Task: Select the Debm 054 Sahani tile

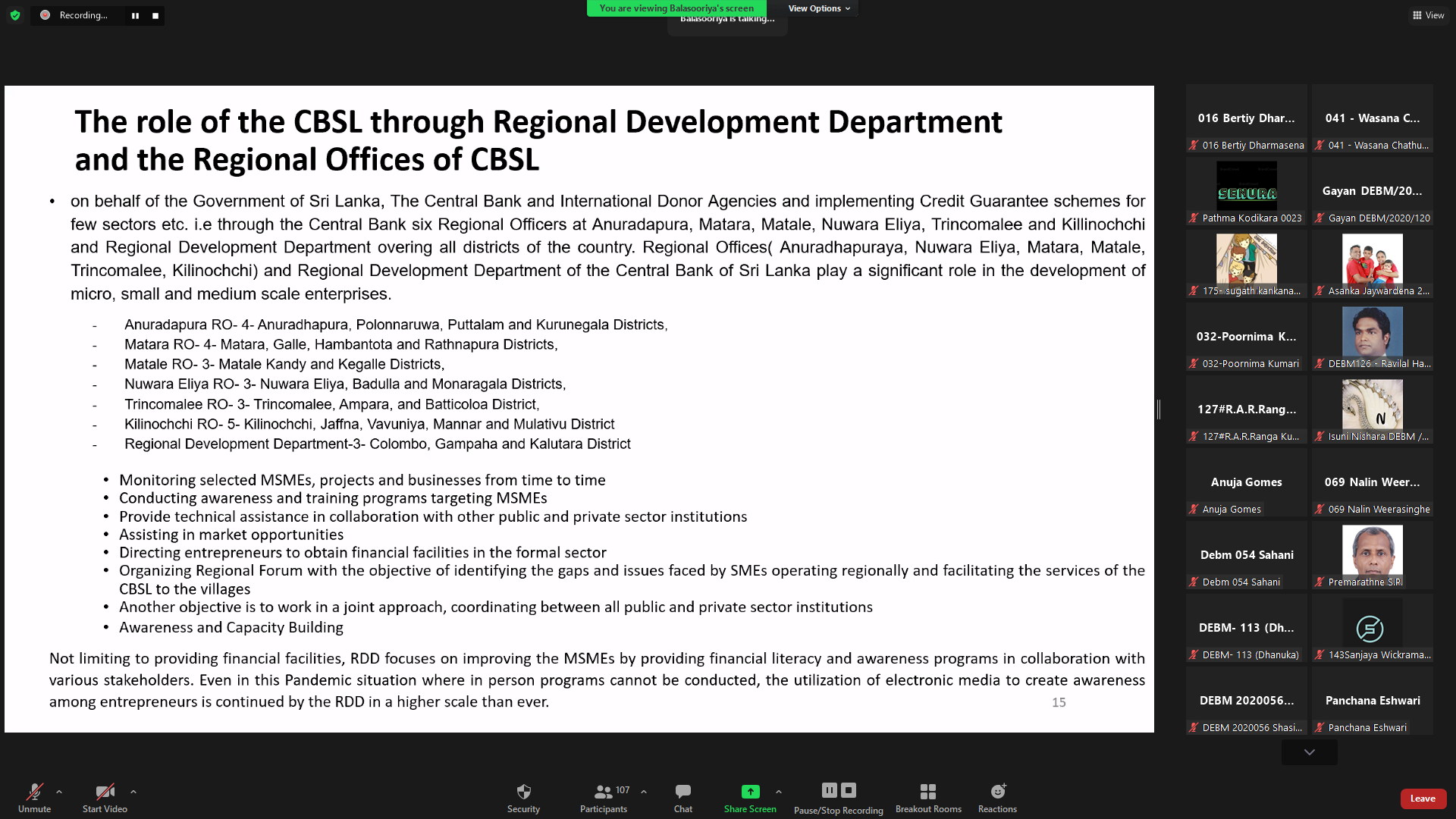Action: (1247, 555)
